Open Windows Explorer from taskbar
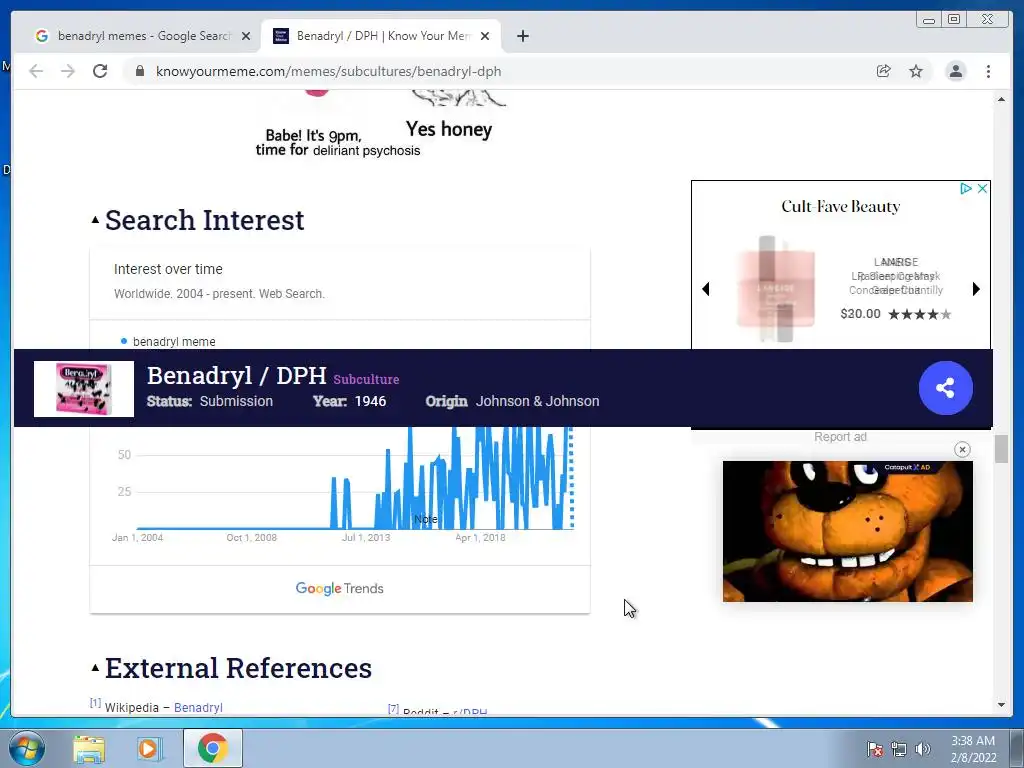 click(x=89, y=749)
